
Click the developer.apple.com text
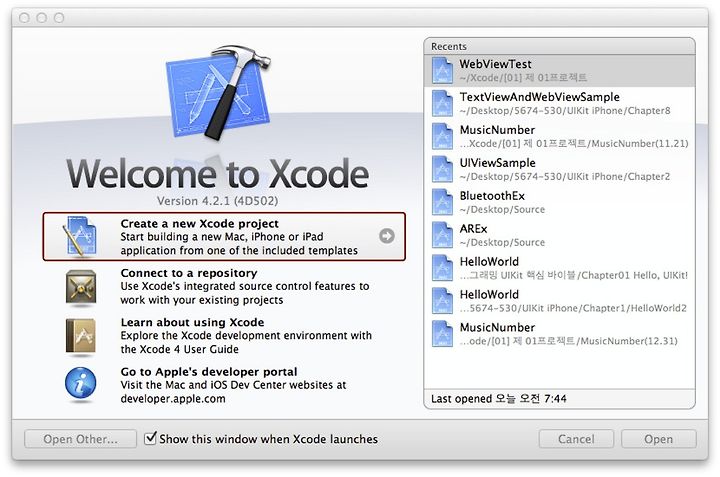pyautogui.click(x=173, y=398)
